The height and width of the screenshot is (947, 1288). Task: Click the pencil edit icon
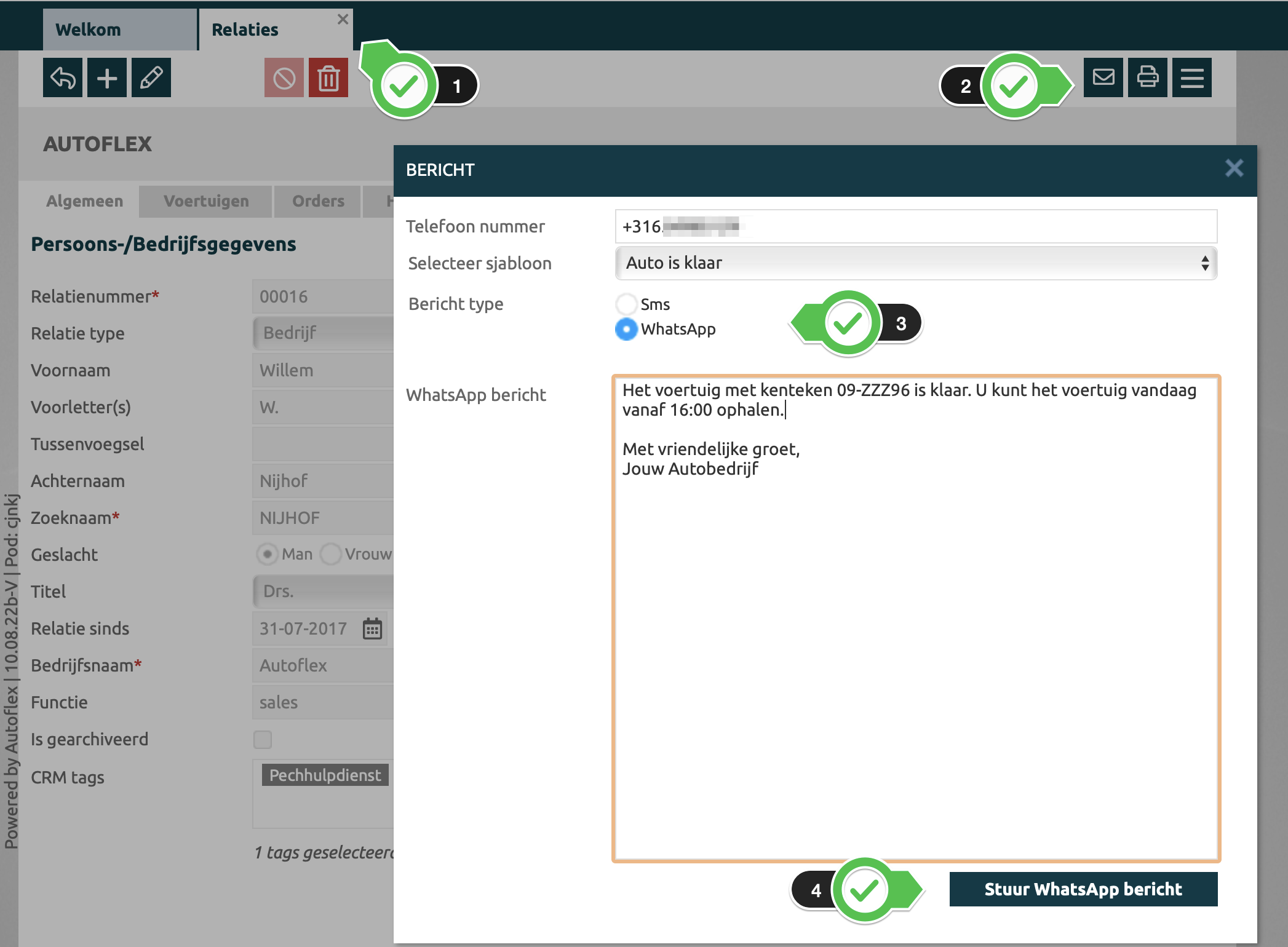click(x=151, y=78)
